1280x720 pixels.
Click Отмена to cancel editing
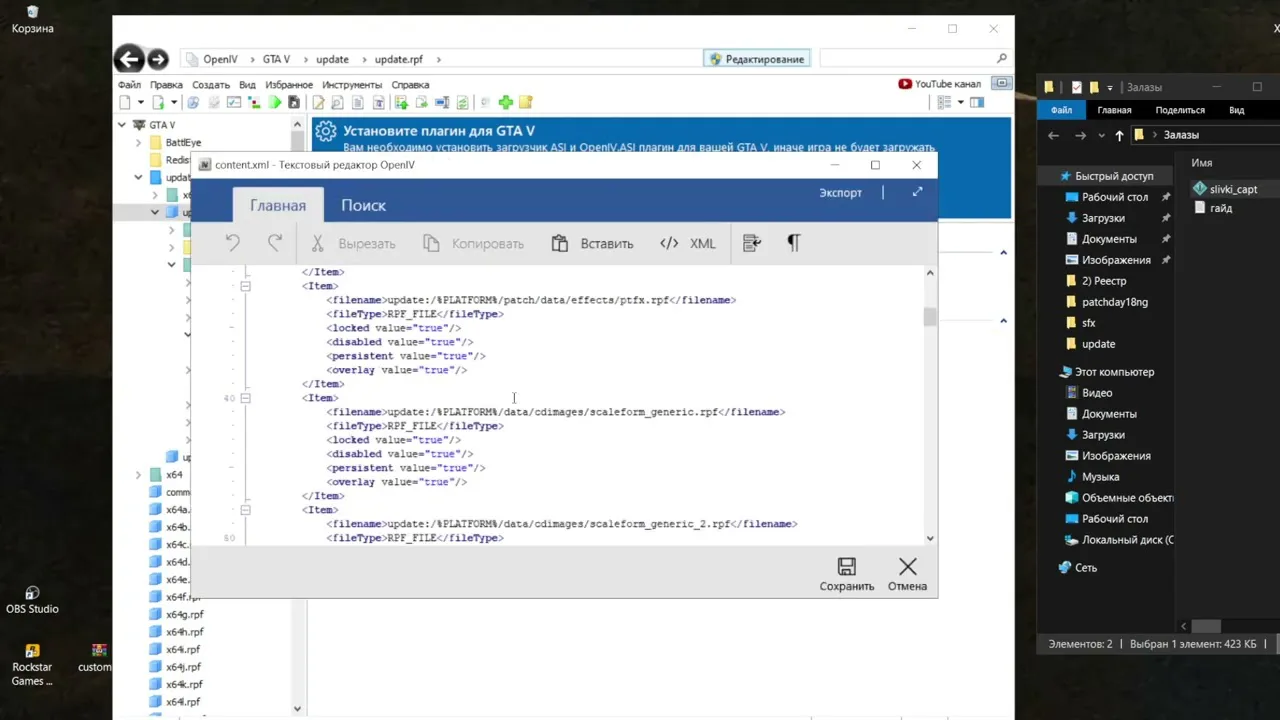907,574
